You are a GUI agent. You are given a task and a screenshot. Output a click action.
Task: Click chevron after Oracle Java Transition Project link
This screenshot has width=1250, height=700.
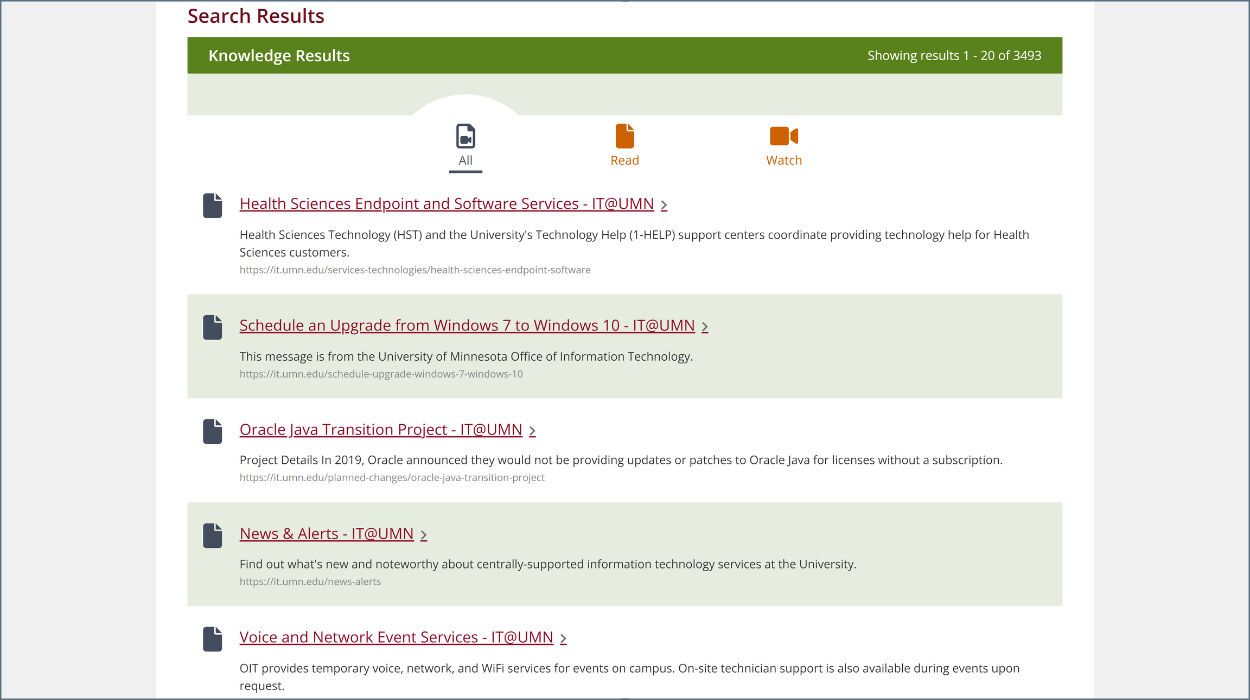pyautogui.click(x=532, y=431)
